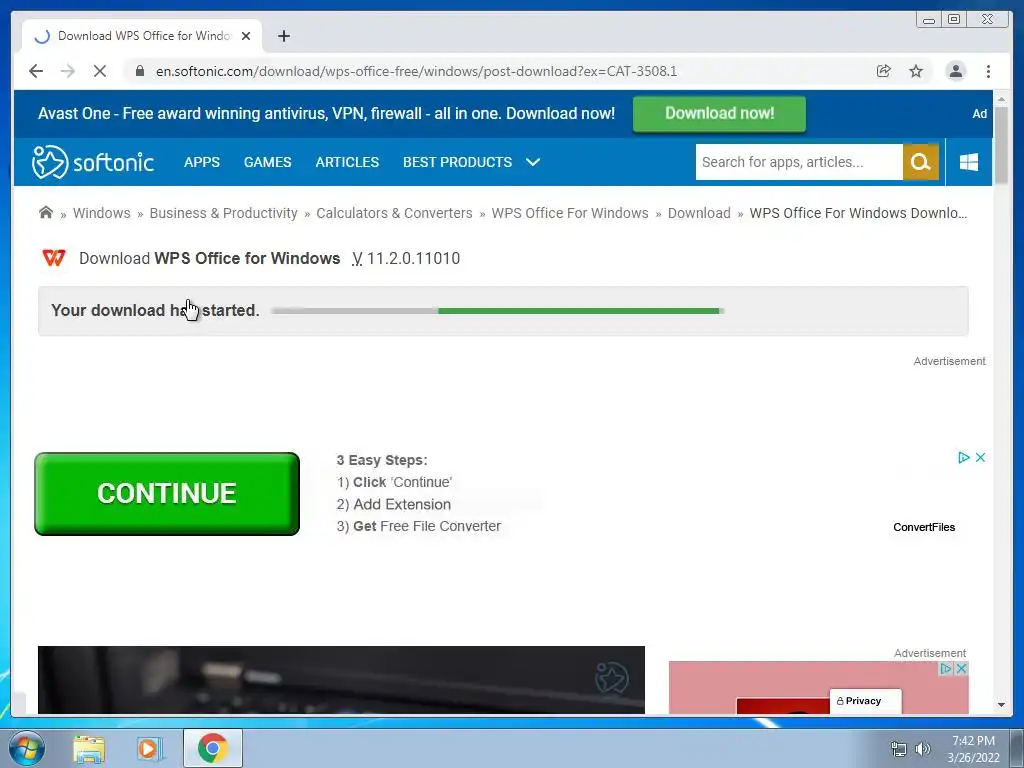This screenshot has height=768, width=1024.
Task: Open WPS Office For Windows breadcrumb
Action: 569,213
